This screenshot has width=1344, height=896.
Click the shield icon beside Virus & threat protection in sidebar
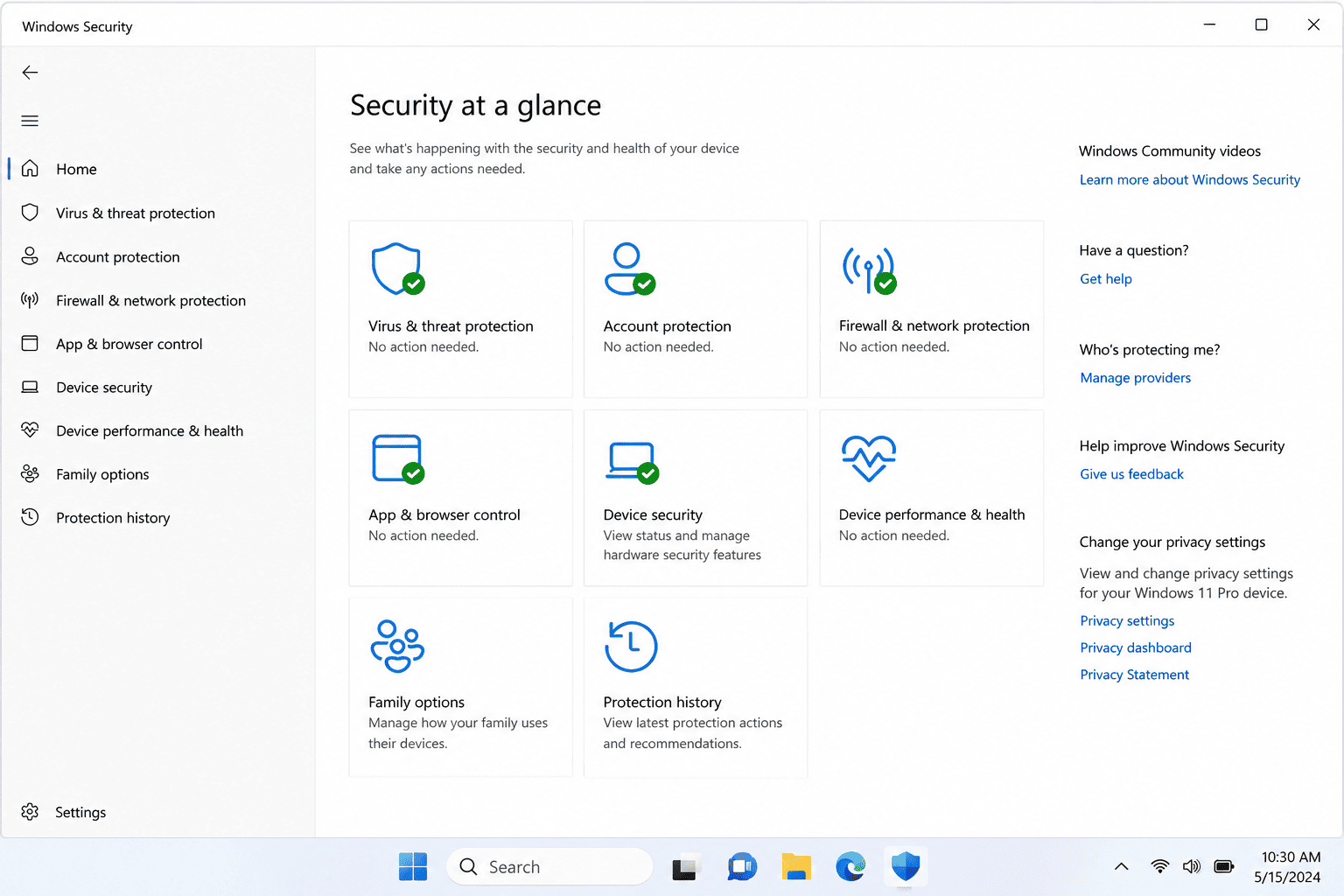(30, 213)
